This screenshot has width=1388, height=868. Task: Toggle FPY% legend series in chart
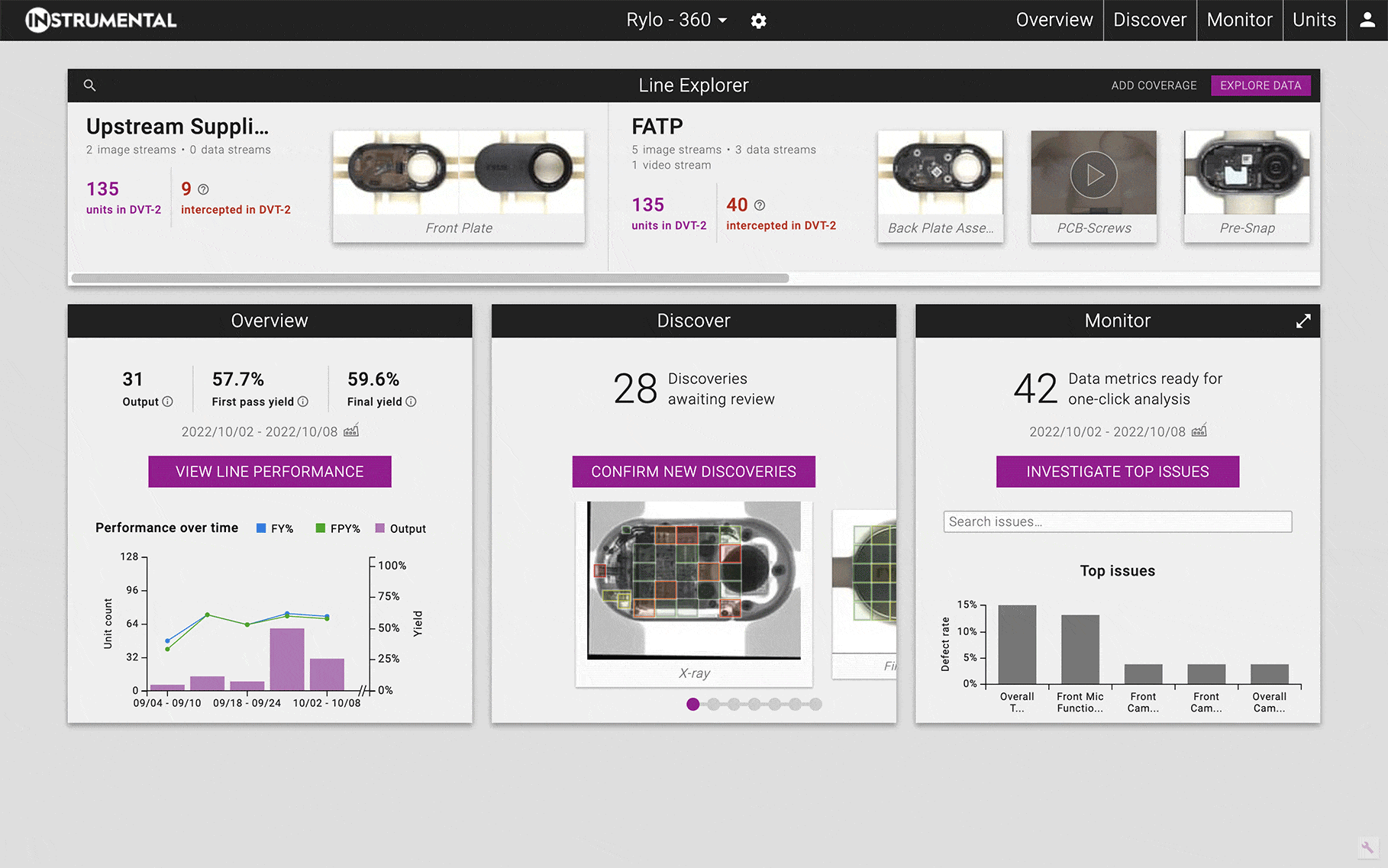pyautogui.click(x=337, y=528)
